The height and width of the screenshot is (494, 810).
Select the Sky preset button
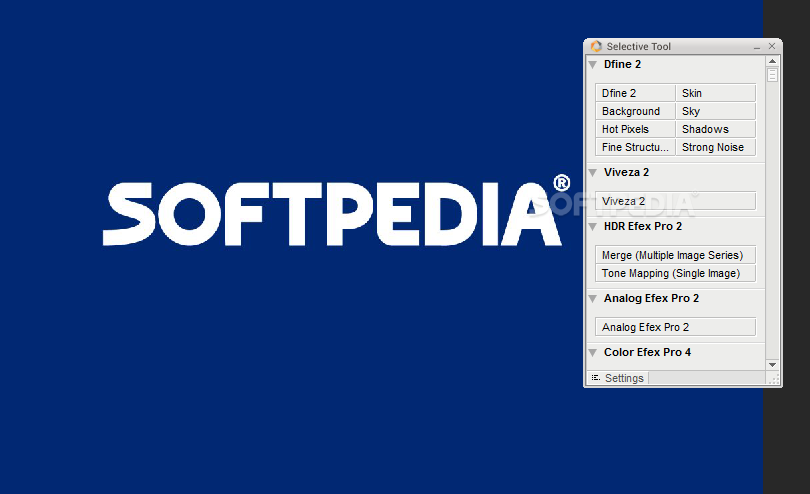(x=716, y=111)
